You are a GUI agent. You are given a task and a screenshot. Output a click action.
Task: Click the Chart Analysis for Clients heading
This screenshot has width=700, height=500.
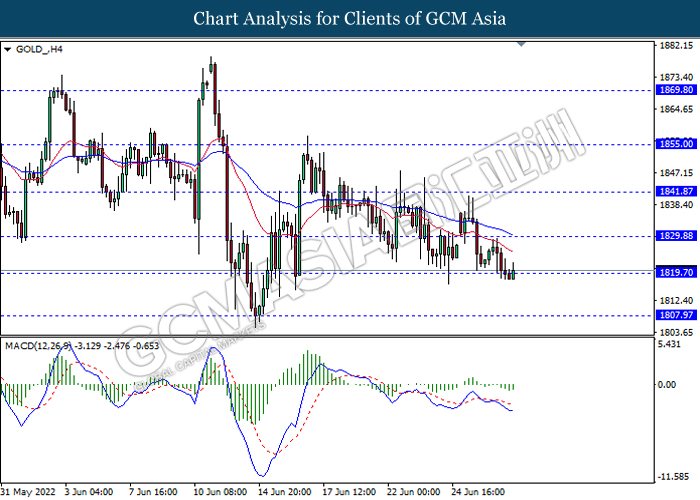pos(350,19)
